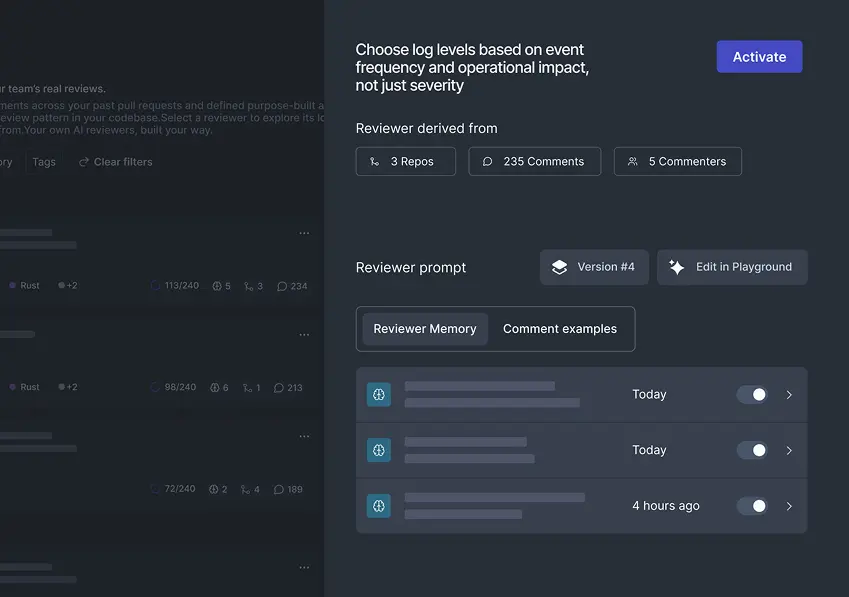Click the Rust tag in the 98/240 row
849x597 pixels.
(x=24, y=387)
